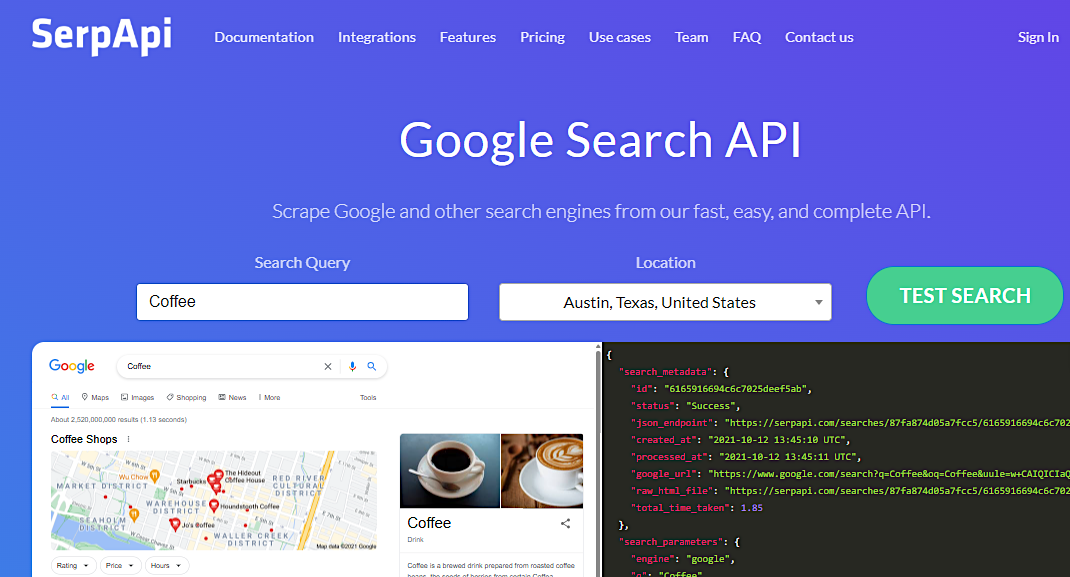Click the status value Success in JSON

coord(710,406)
